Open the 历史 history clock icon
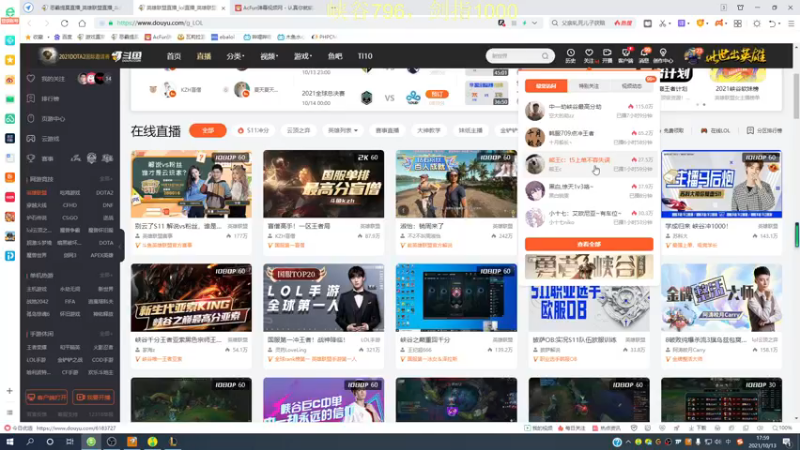The height and width of the screenshot is (450, 800). (x=570, y=56)
